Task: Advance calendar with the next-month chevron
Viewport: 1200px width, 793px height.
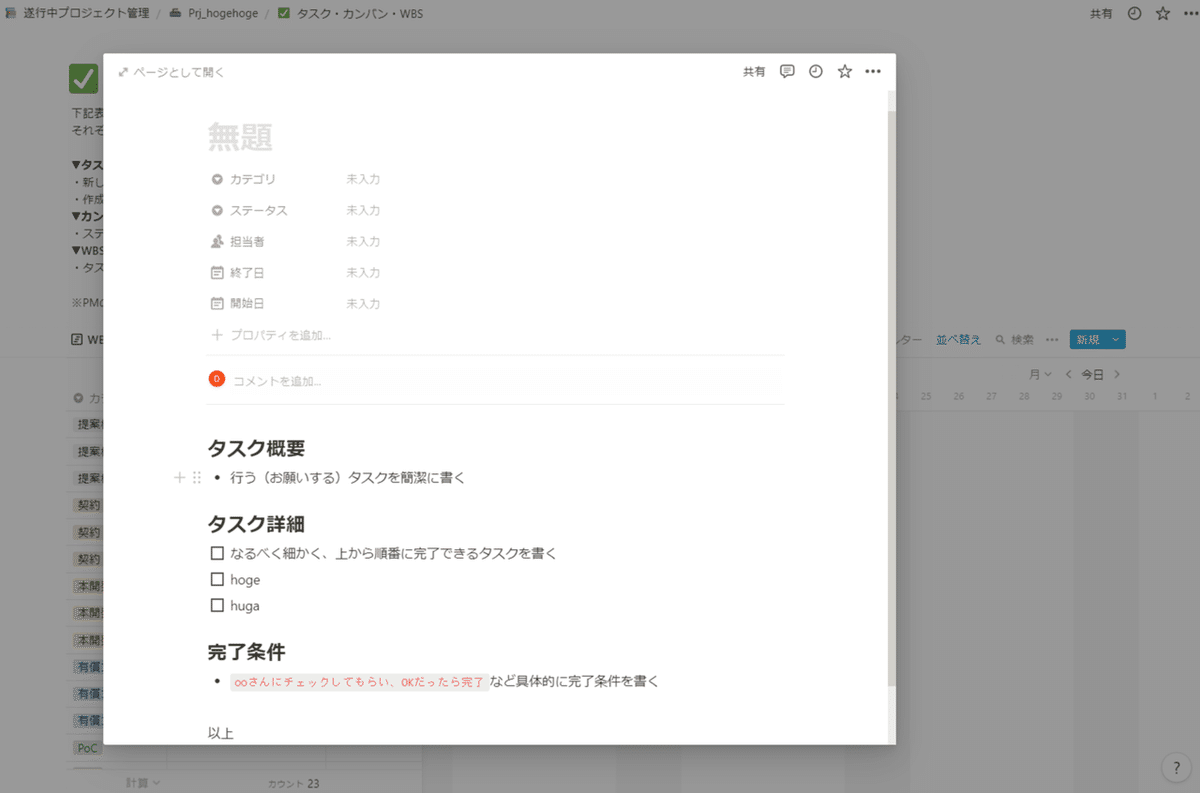Action: click(1118, 374)
